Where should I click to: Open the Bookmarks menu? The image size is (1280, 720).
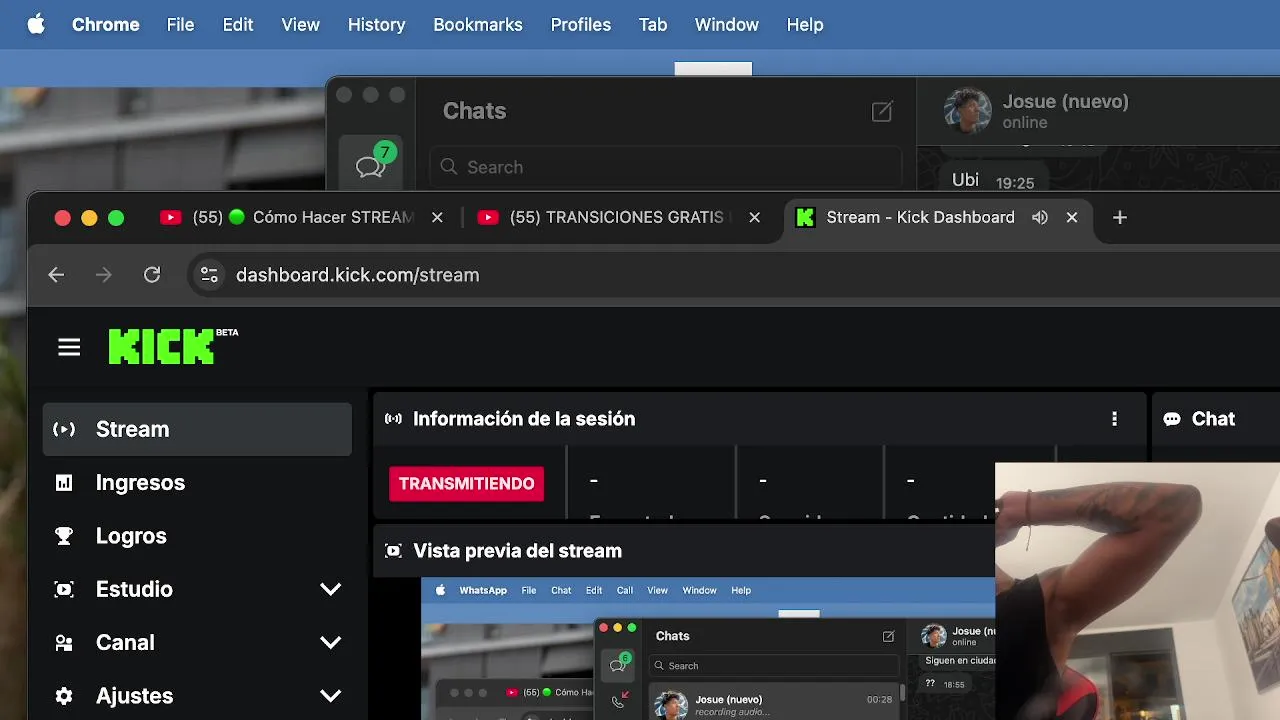pyautogui.click(x=477, y=25)
